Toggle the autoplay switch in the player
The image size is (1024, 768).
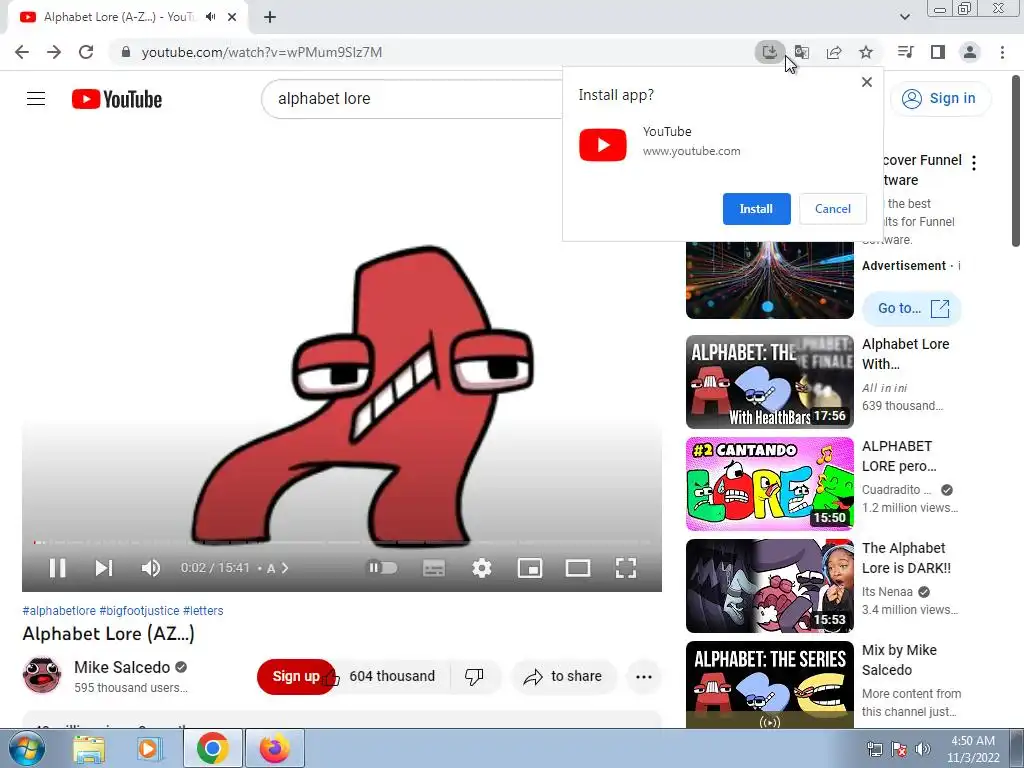click(382, 568)
